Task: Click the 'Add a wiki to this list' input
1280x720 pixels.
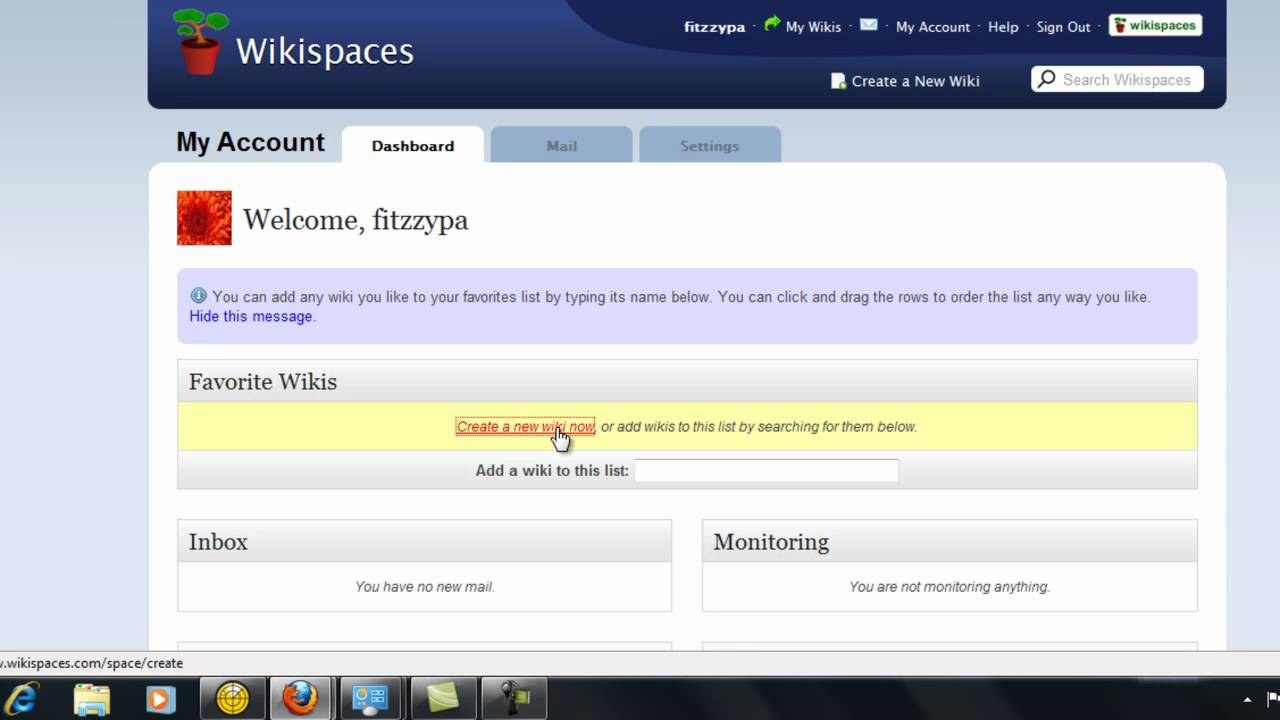Action: pyautogui.click(x=766, y=470)
